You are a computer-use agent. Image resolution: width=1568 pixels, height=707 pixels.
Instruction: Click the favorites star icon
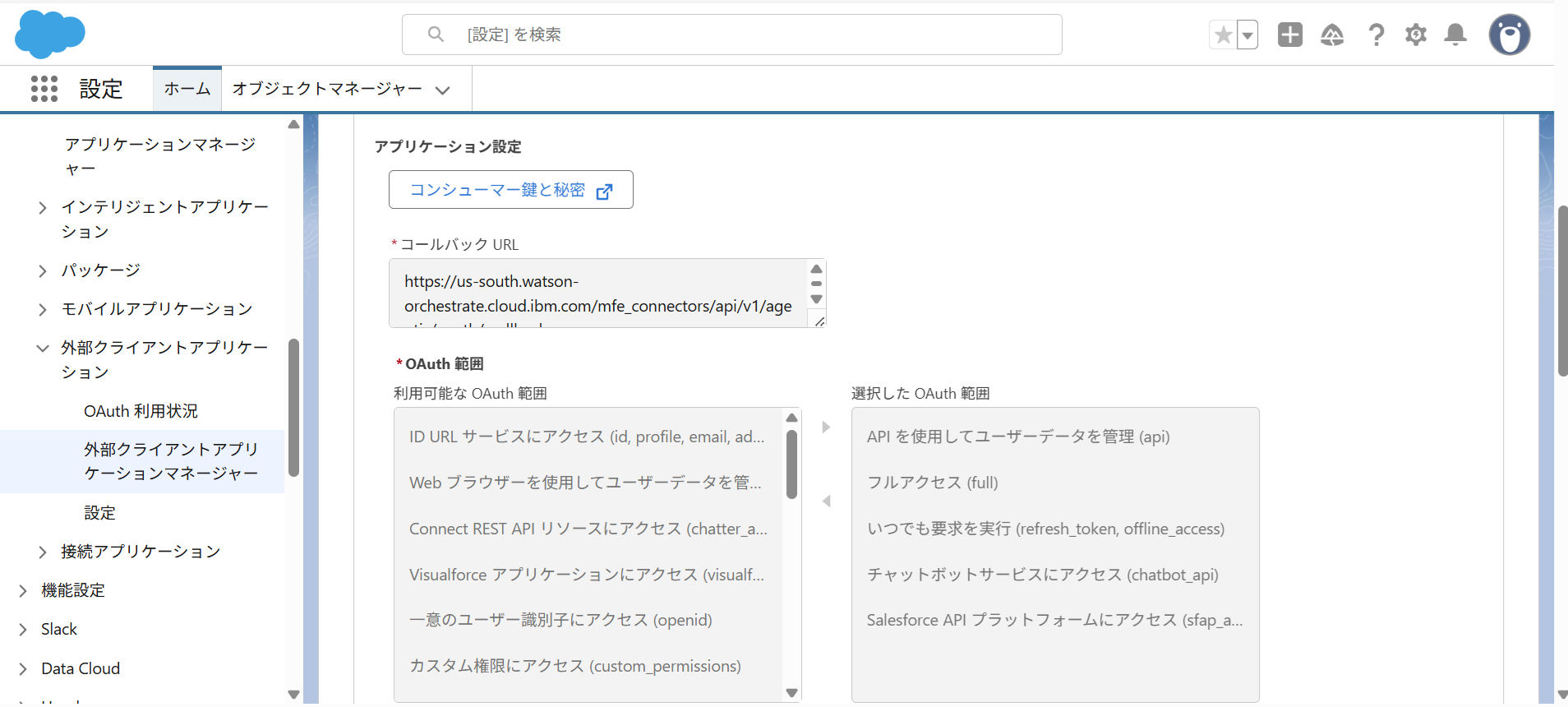(1223, 35)
